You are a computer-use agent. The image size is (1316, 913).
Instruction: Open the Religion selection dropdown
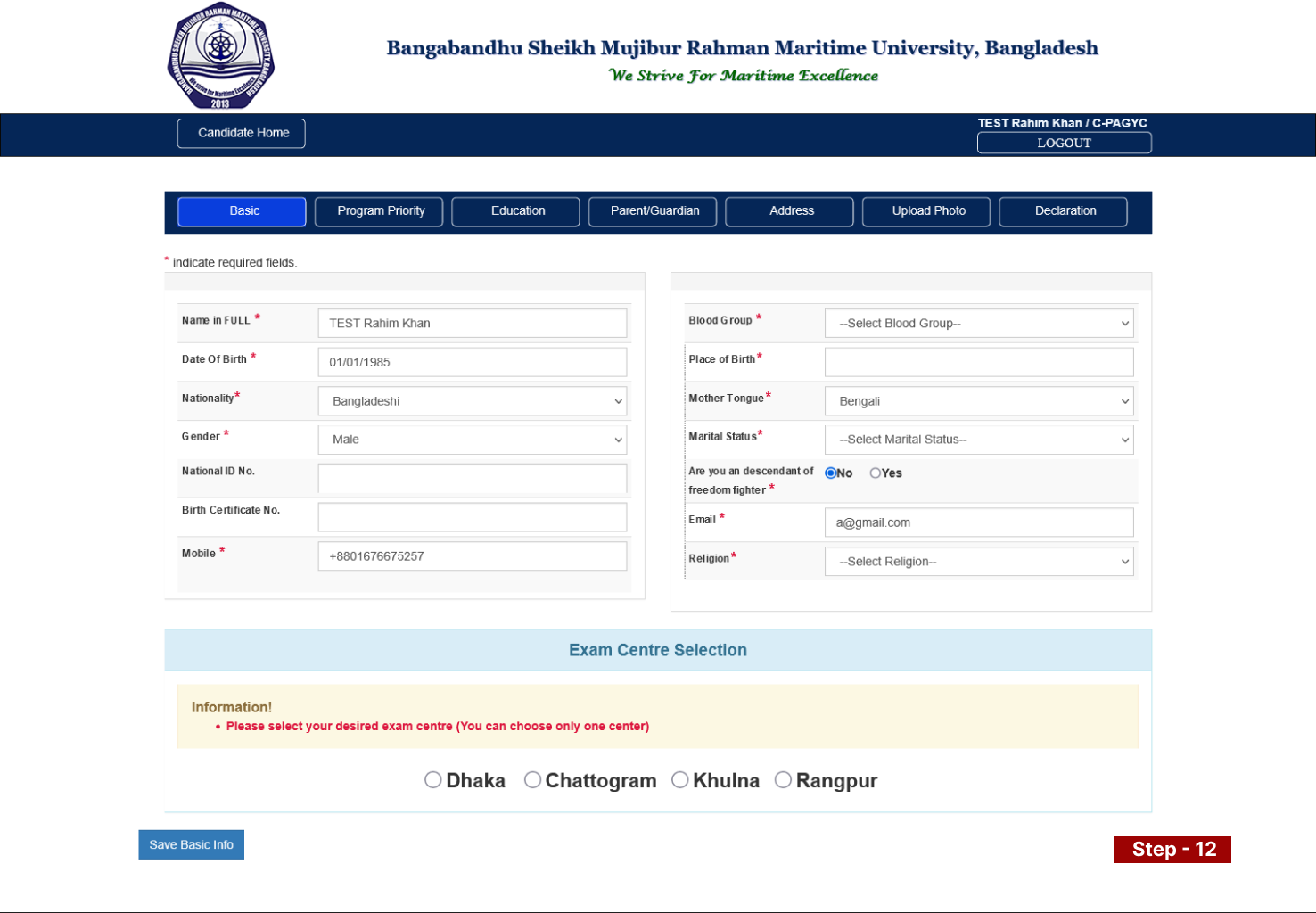[978, 562]
